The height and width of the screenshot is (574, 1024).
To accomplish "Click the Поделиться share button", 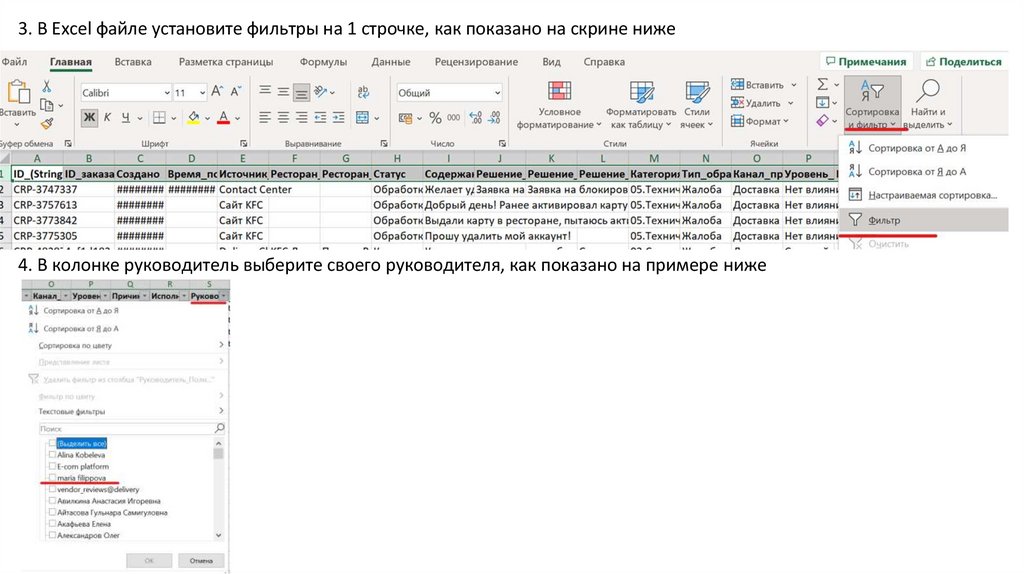I will tap(962, 62).
